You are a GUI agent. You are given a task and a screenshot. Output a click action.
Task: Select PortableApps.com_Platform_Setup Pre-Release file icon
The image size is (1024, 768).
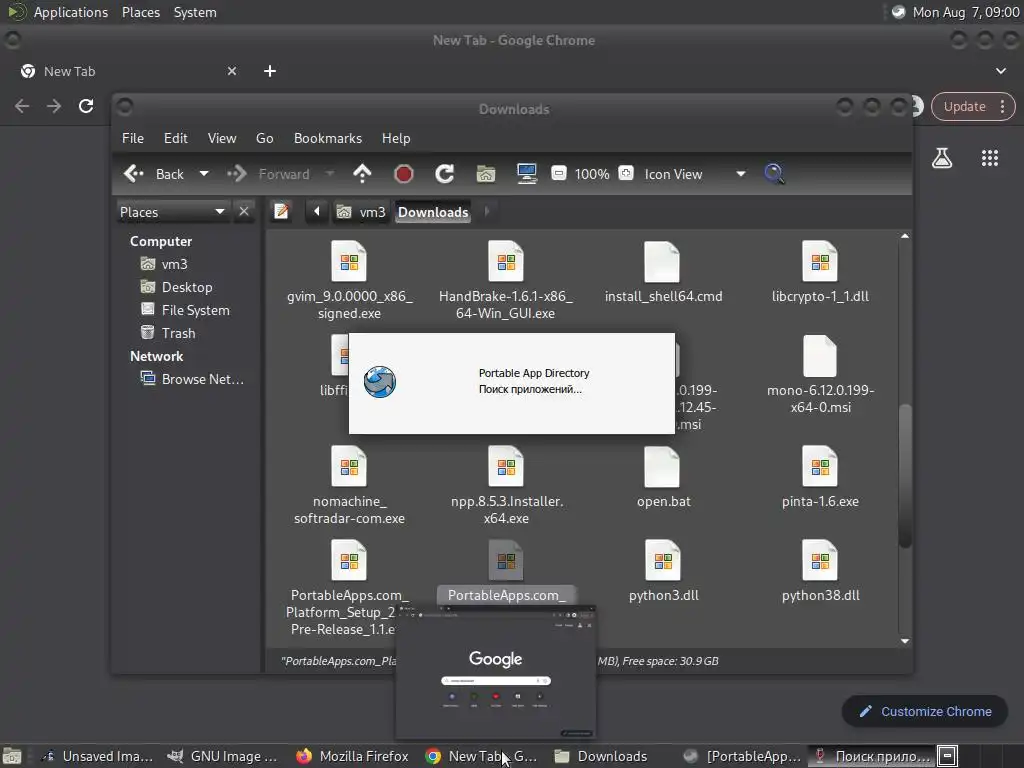(x=349, y=561)
